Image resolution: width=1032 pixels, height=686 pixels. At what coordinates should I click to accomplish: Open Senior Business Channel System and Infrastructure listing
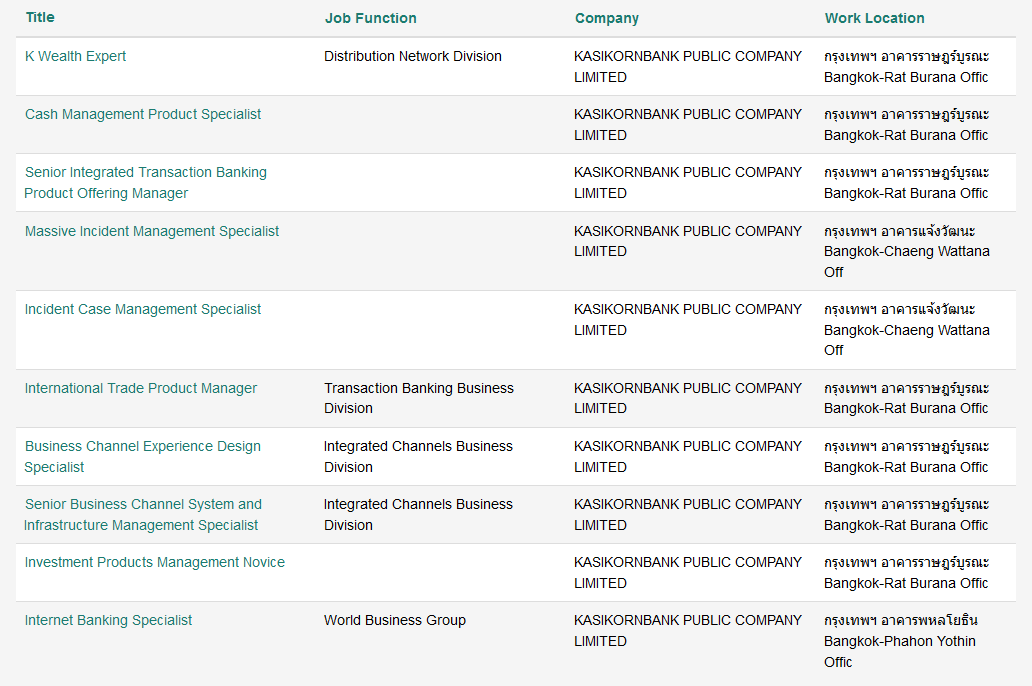click(x=143, y=515)
